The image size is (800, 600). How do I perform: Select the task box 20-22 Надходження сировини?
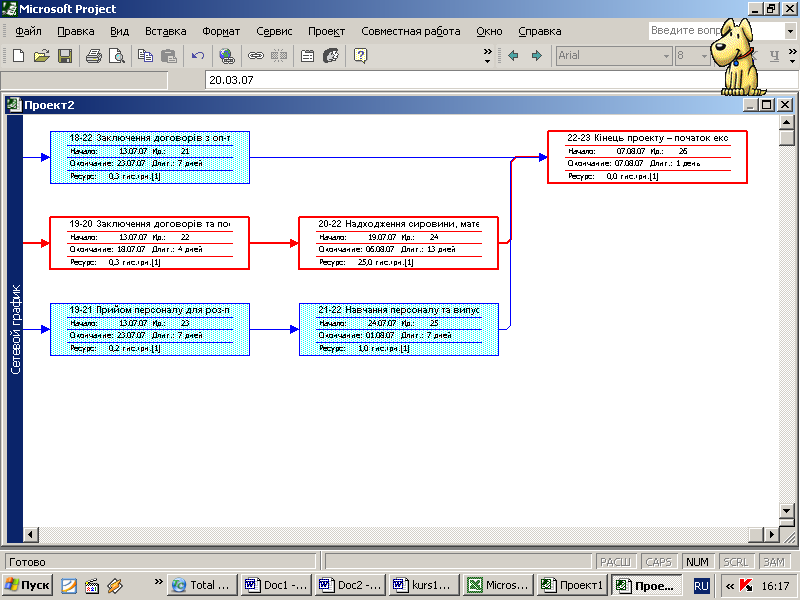398,243
